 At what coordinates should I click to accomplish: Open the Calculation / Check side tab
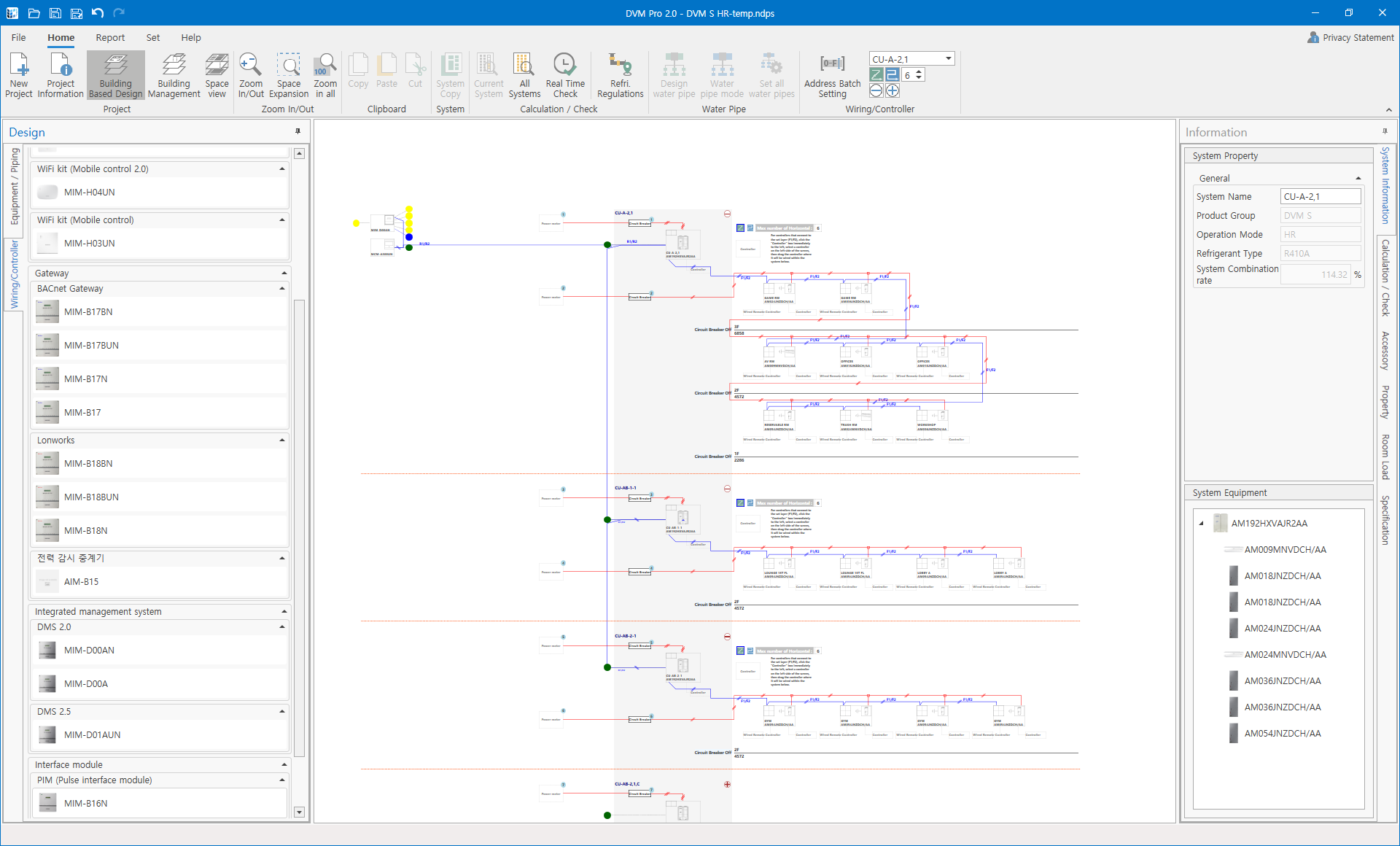point(1385,278)
